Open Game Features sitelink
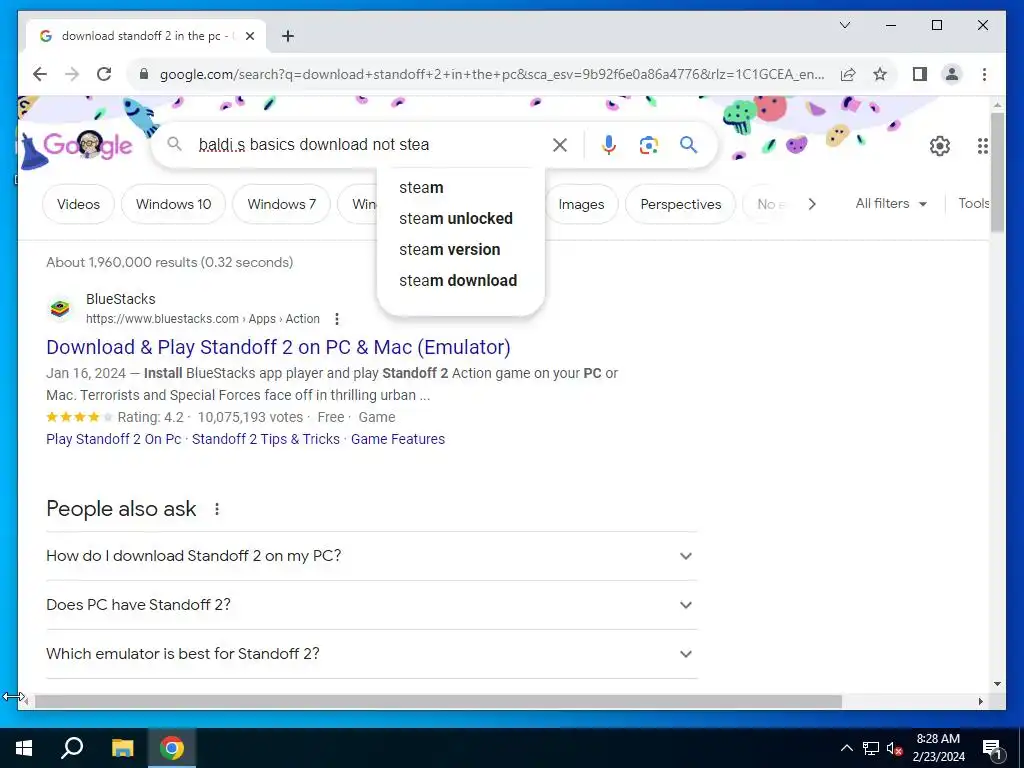This screenshot has height=768, width=1024. (398, 440)
